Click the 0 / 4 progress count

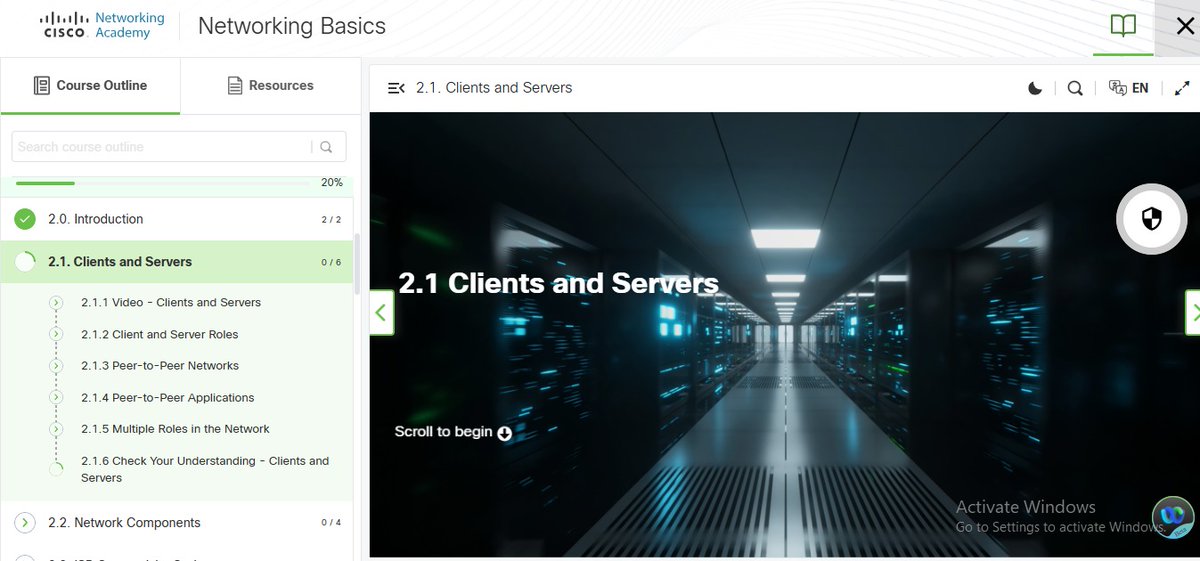pos(331,523)
